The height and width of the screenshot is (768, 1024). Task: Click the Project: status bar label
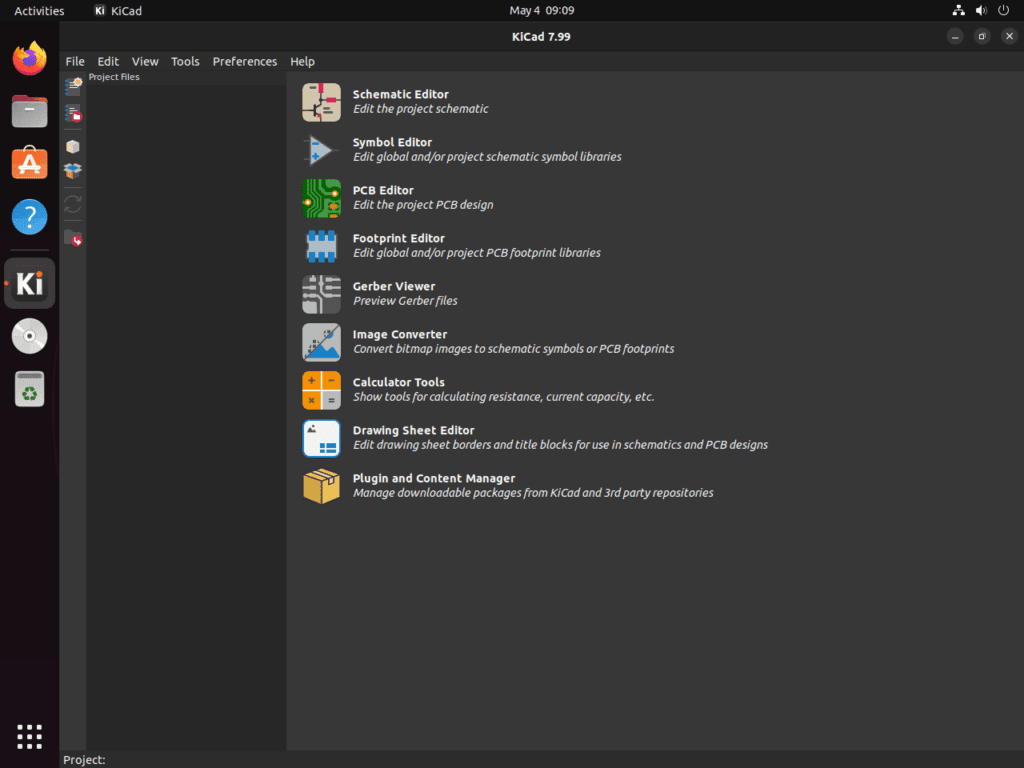click(x=84, y=760)
